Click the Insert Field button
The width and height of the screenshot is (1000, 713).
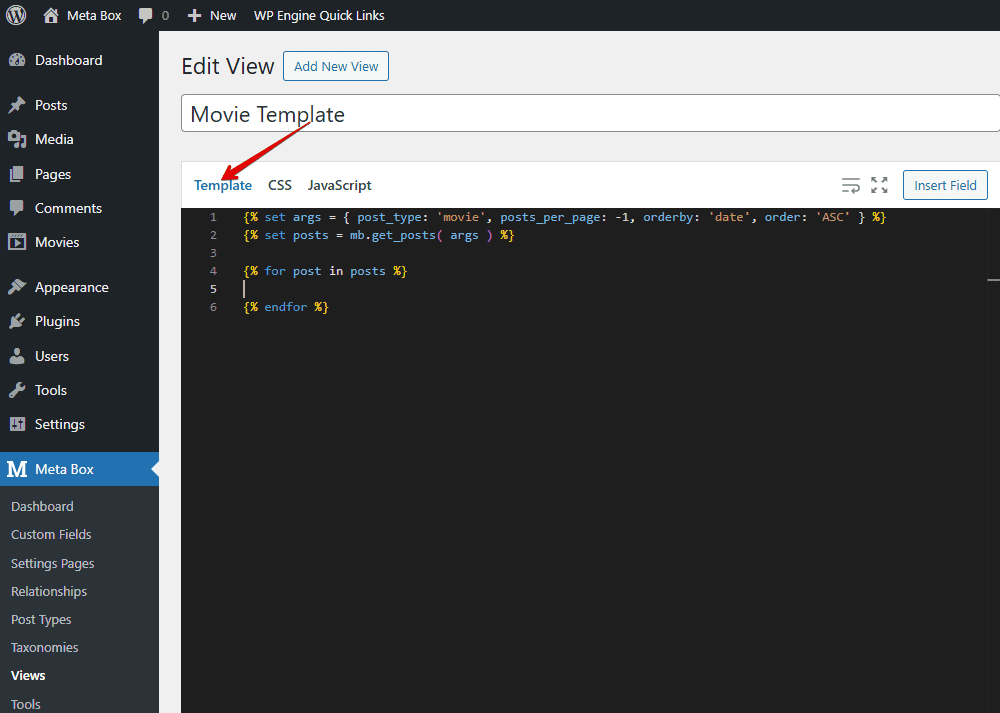[944, 184]
